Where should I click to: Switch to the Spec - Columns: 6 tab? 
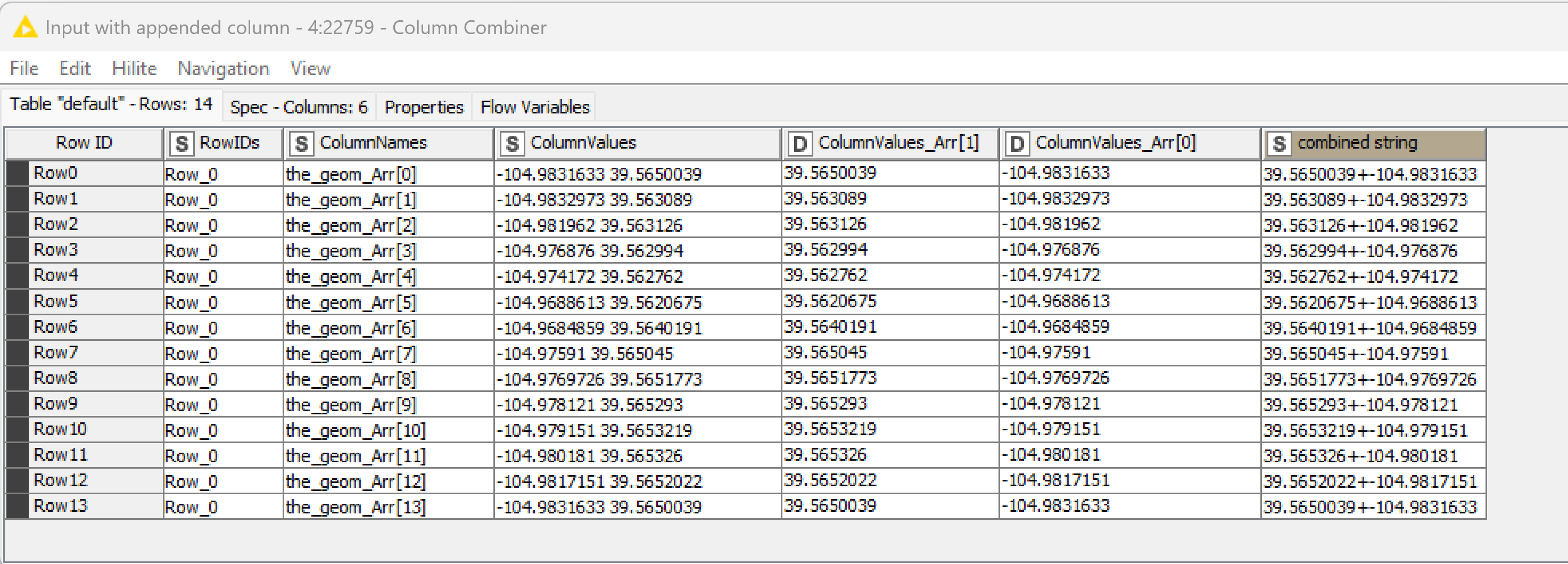click(x=298, y=107)
